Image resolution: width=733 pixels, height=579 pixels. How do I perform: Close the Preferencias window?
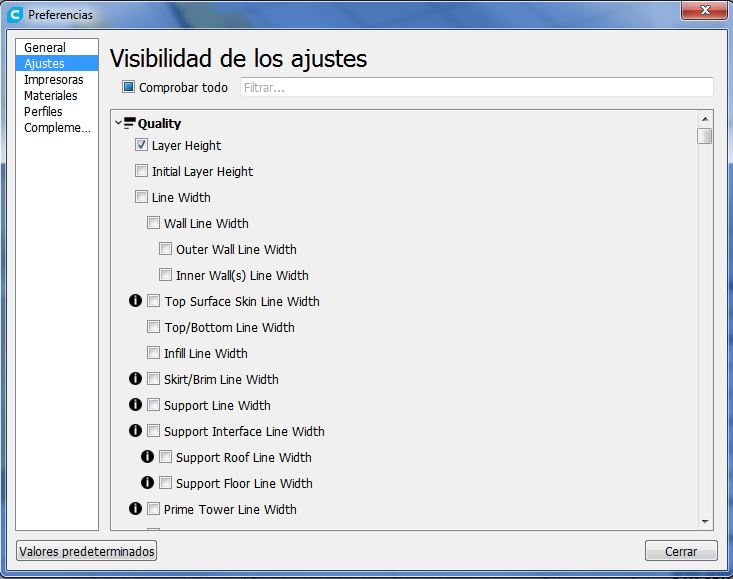point(705,10)
